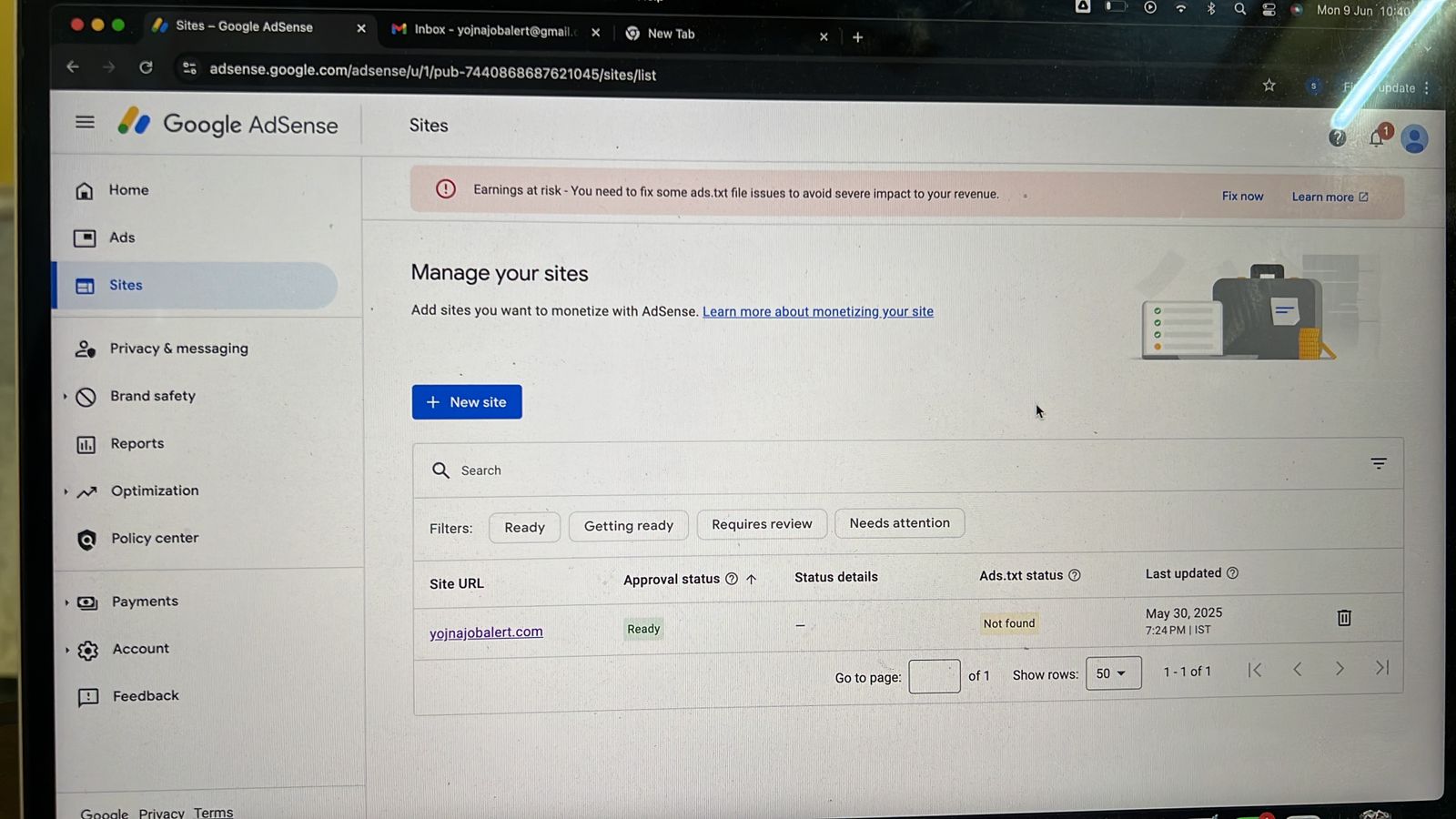Go to next page of results

point(1340,669)
